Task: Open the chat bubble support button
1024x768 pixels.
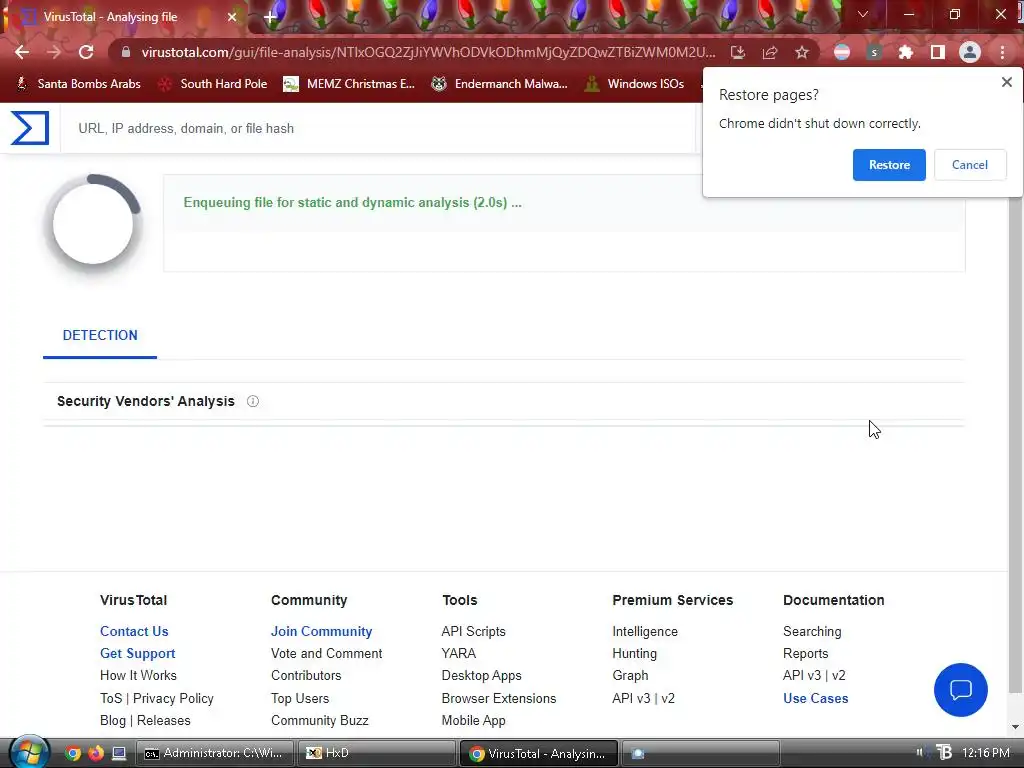Action: tap(961, 690)
